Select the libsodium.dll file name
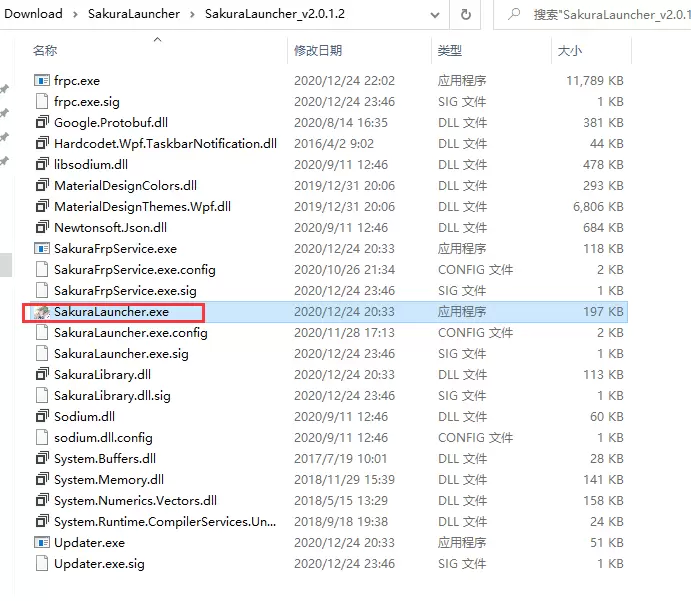Screen dimensions: 691x601 (91, 165)
